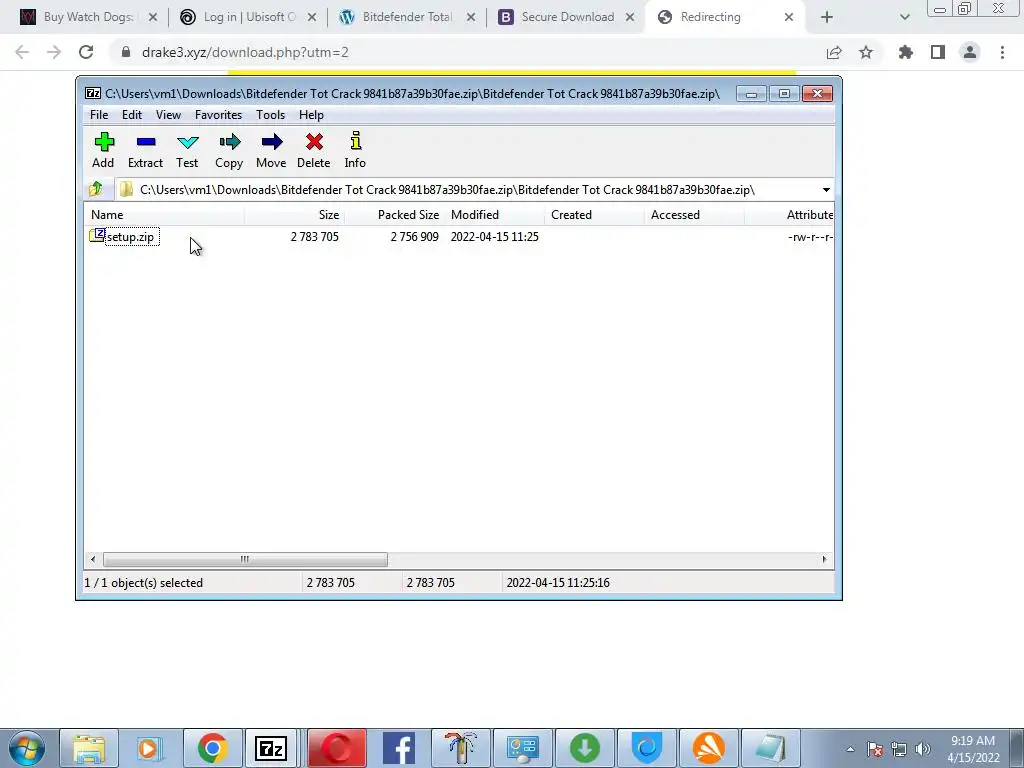The height and width of the screenshot is (768, 1024).
Task: Click the lock site info icon
Action: tap(126, 52)
